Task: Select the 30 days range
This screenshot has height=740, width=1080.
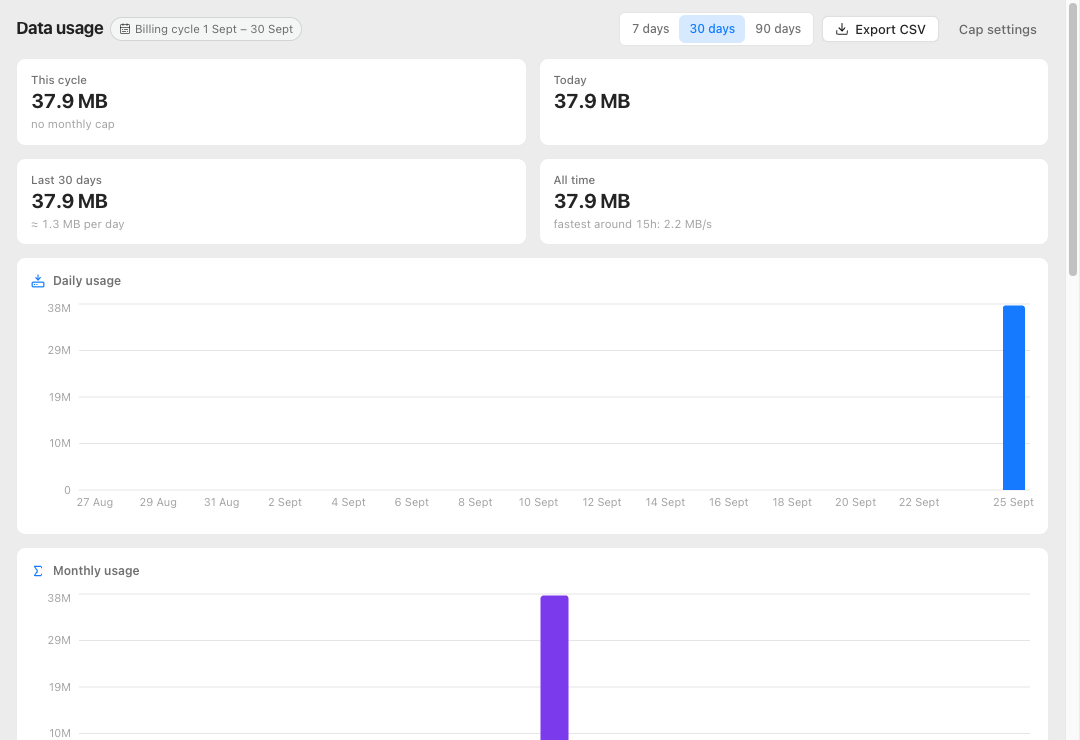Action: 712,29
